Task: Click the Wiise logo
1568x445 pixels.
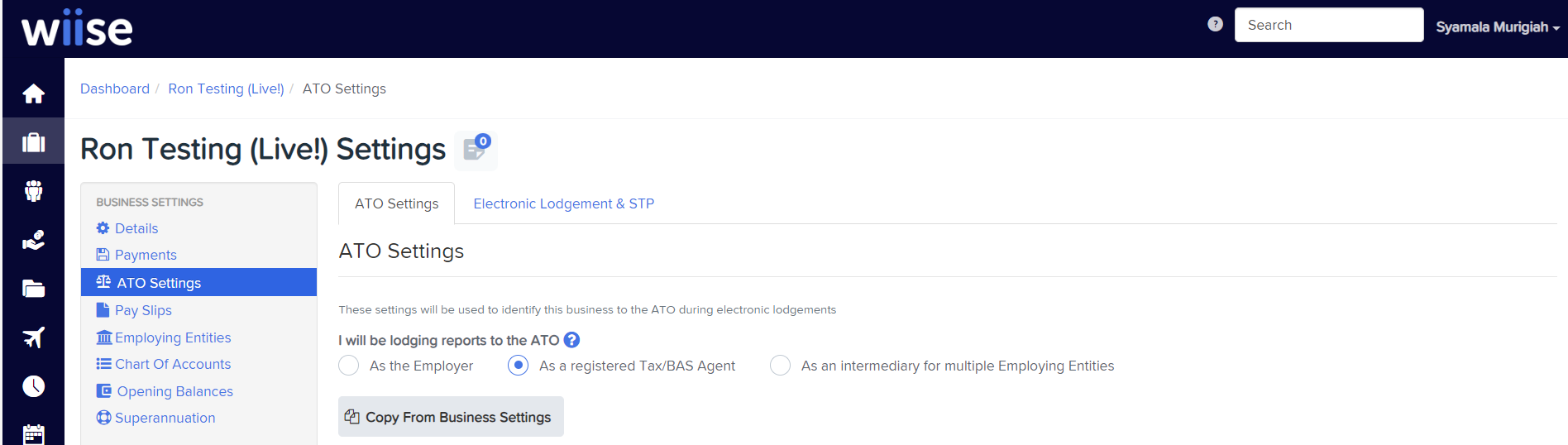Action: [77, 29]
